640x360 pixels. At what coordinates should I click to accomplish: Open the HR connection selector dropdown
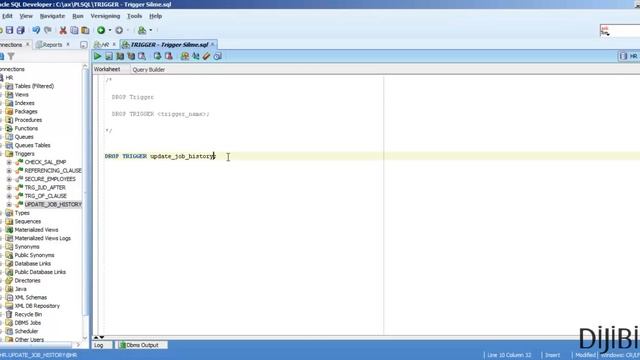(629, 56)
